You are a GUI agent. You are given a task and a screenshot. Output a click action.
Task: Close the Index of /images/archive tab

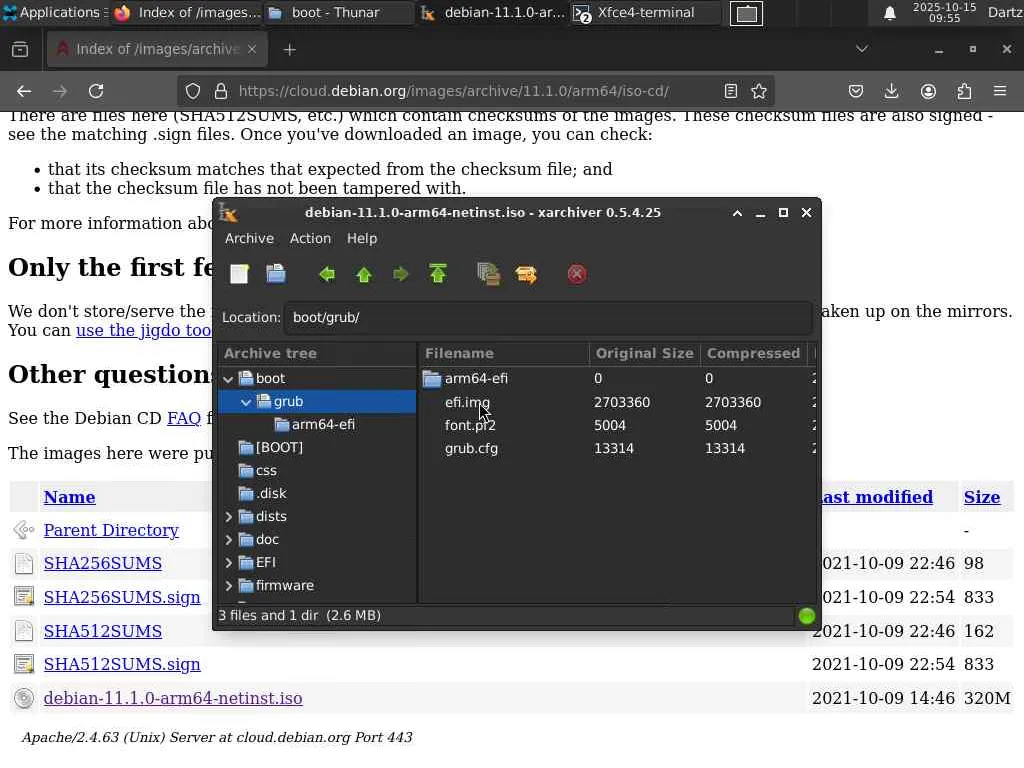point(252,50)
